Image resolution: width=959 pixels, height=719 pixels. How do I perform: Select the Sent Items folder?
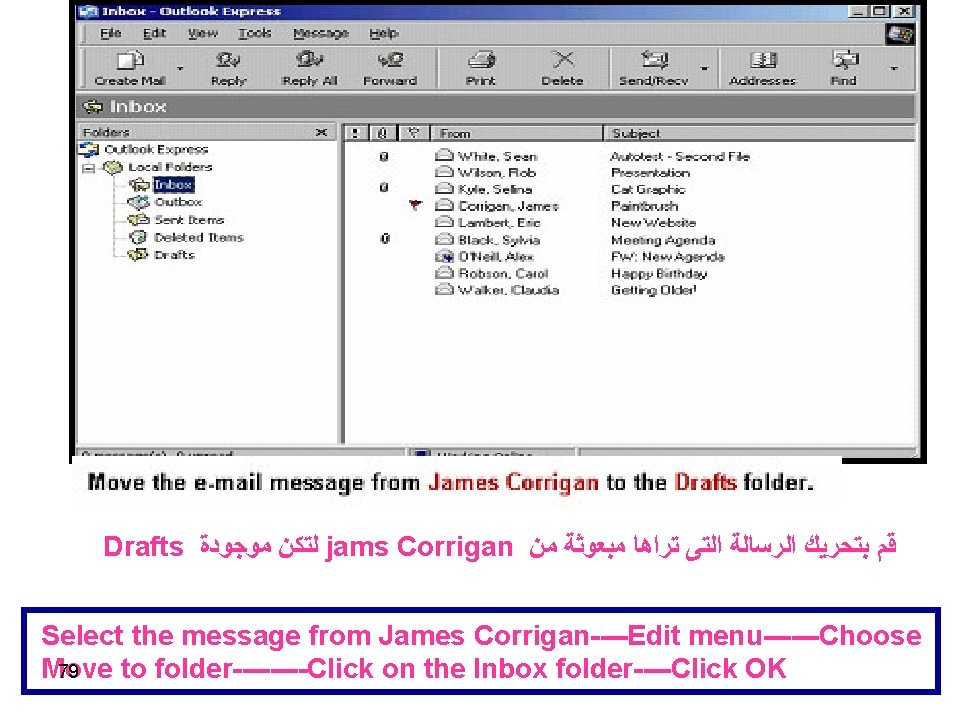coord(189,219)
